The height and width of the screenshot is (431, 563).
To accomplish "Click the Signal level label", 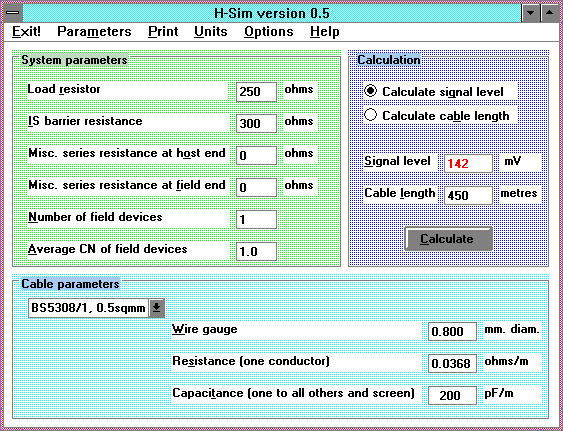I will [397, 161].
